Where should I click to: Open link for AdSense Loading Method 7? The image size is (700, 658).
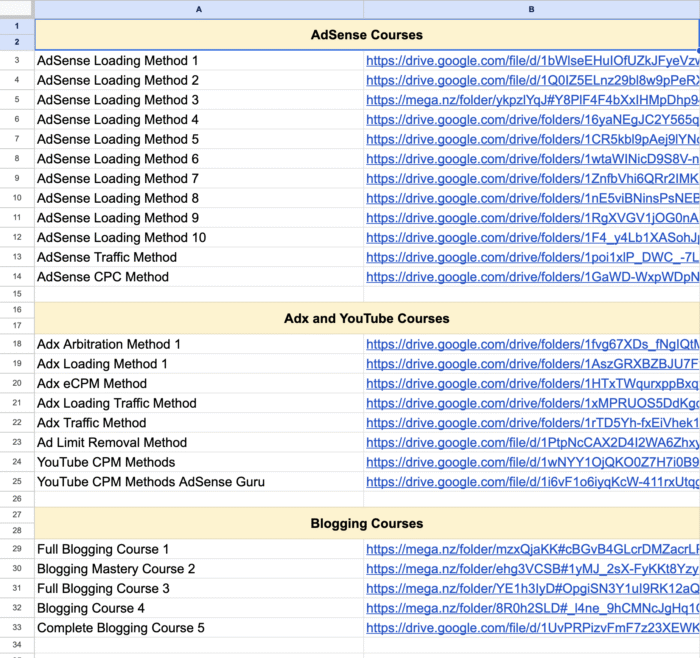[x=533, y=179]
